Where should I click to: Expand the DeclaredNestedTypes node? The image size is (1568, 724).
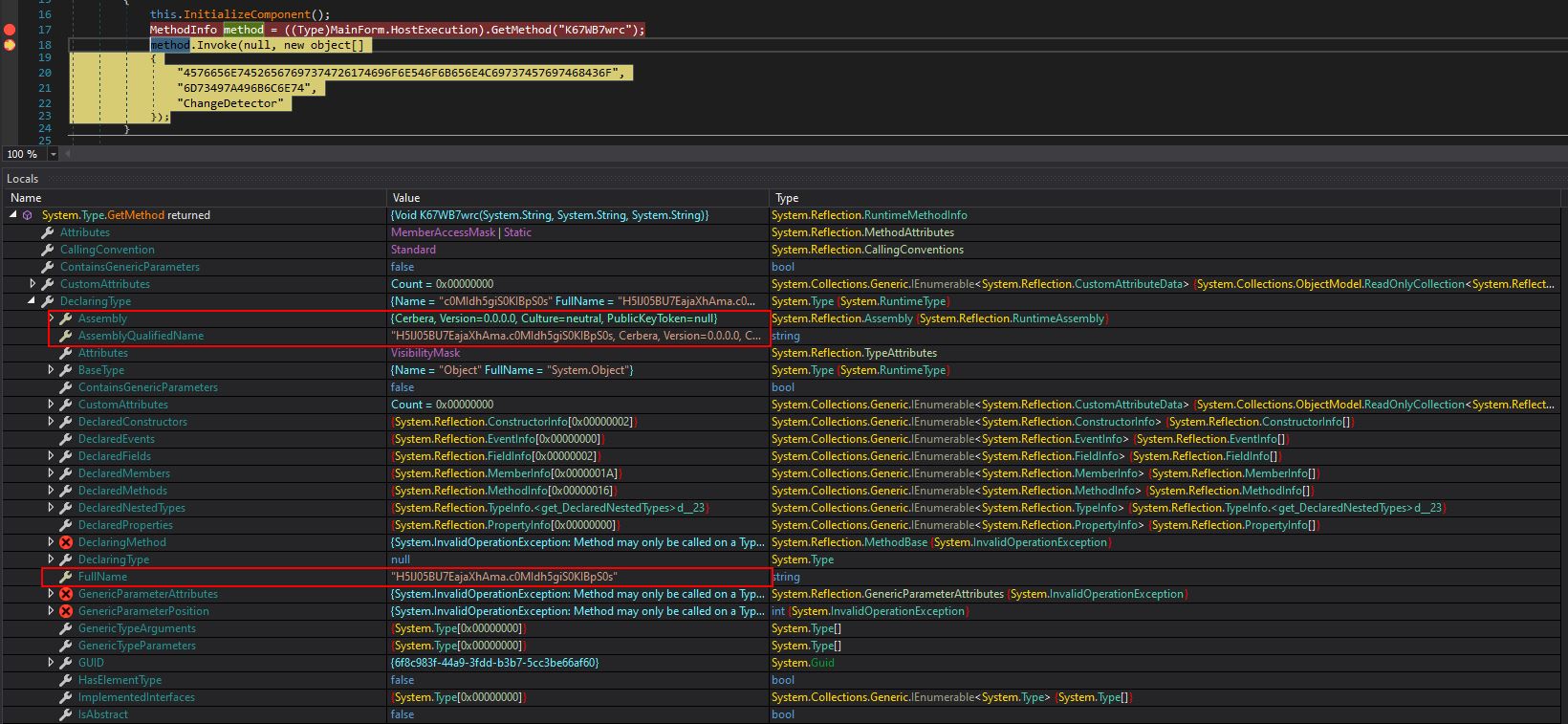(51, 508)
